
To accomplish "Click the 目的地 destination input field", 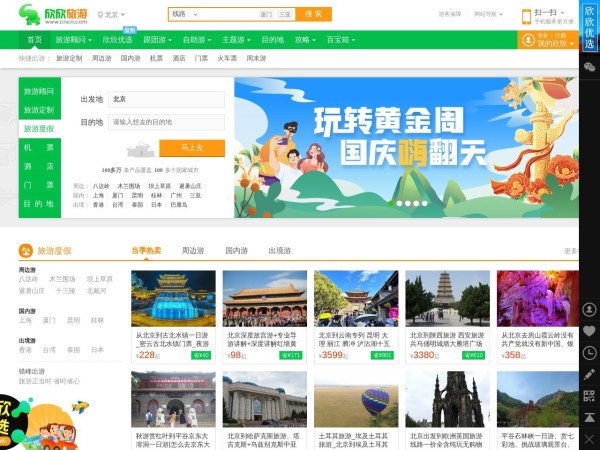I will (x=165, y=122).
